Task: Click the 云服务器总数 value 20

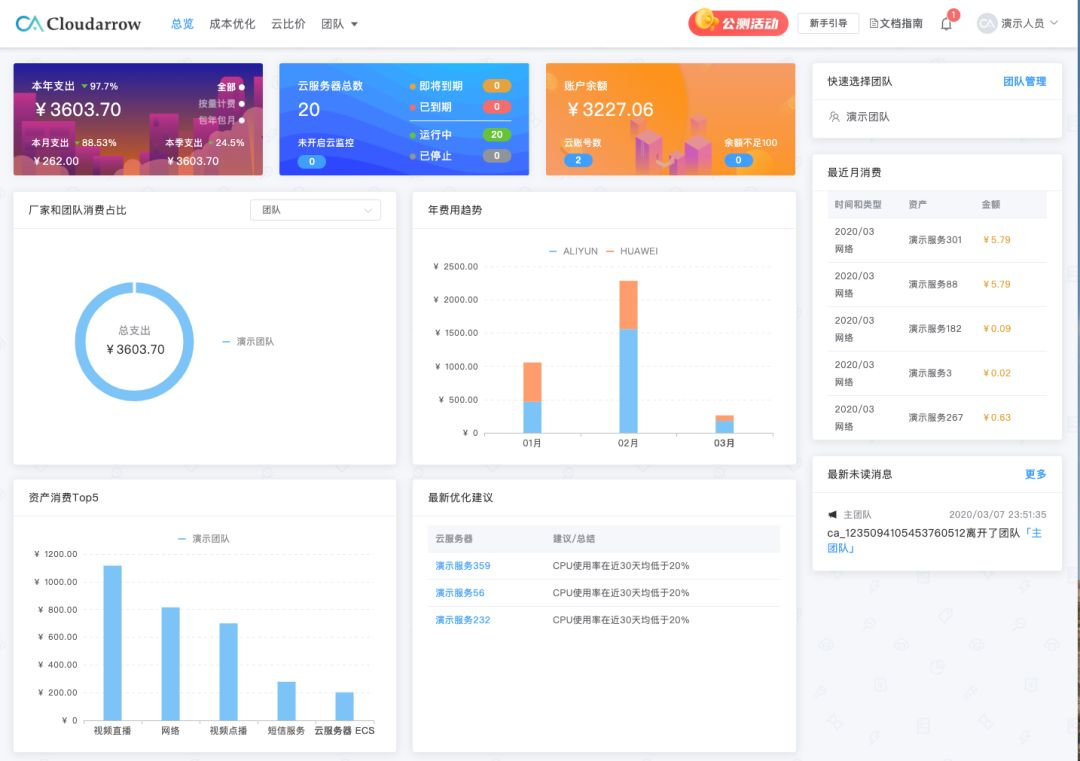Action: (x=309, y=110)
